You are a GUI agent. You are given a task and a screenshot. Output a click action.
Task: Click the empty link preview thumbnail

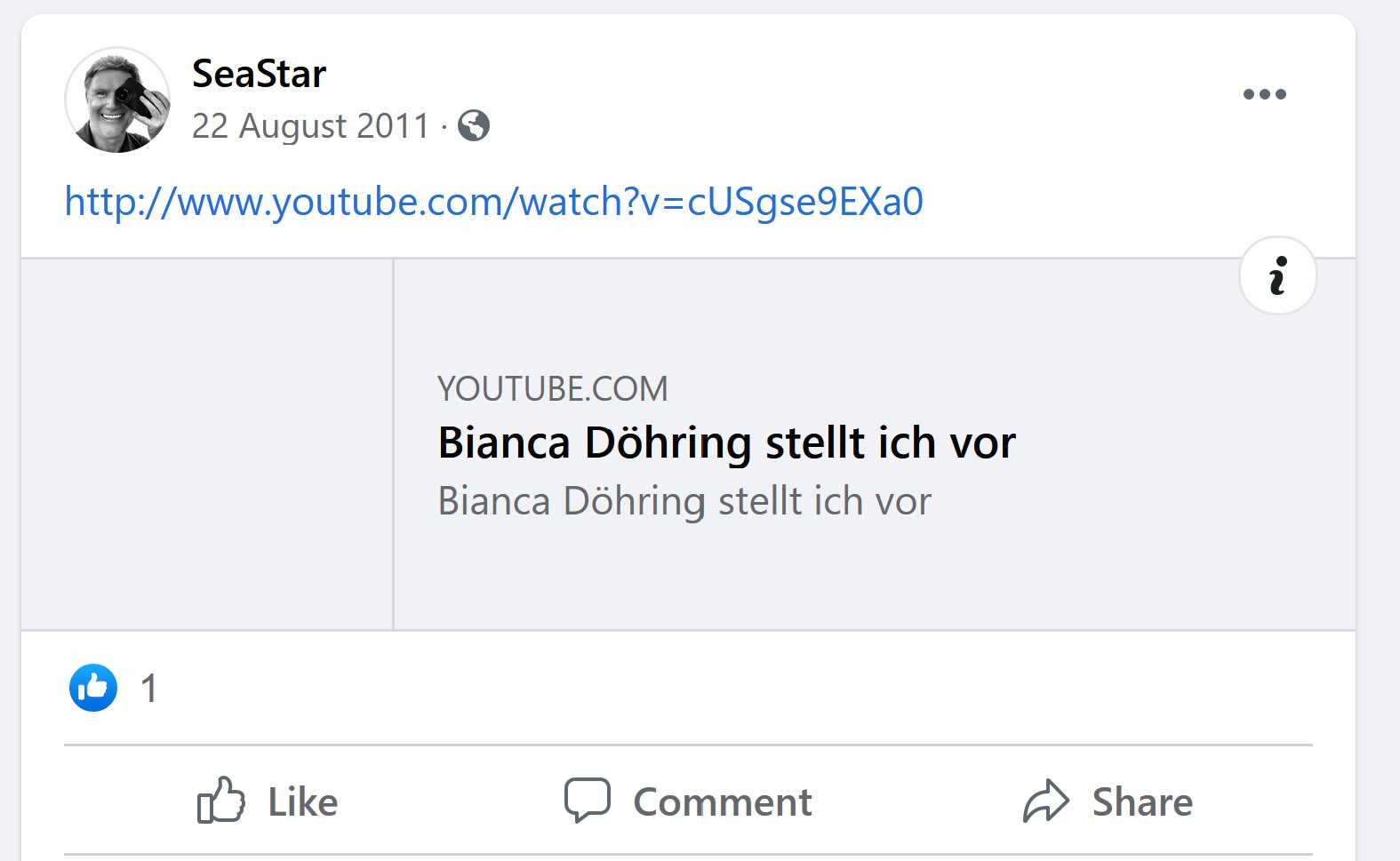[x=207, y=444]
